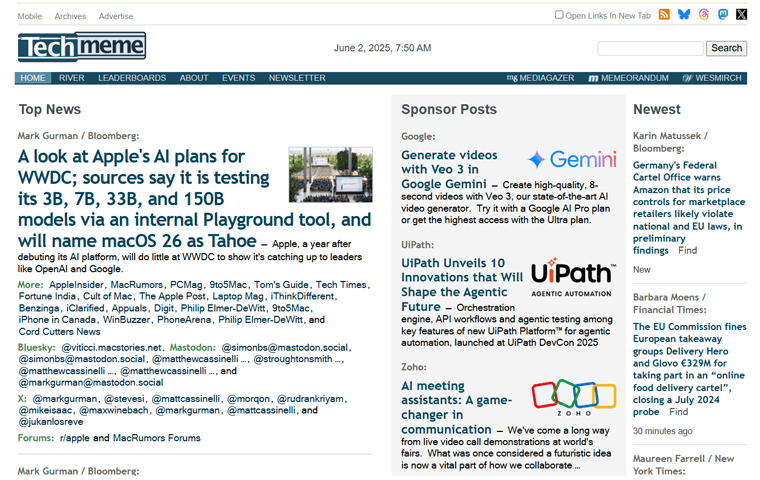The image size is (760, 480).
Task: Open the LEADERBOARDS nav tab
Action: (x=132, y=78)
